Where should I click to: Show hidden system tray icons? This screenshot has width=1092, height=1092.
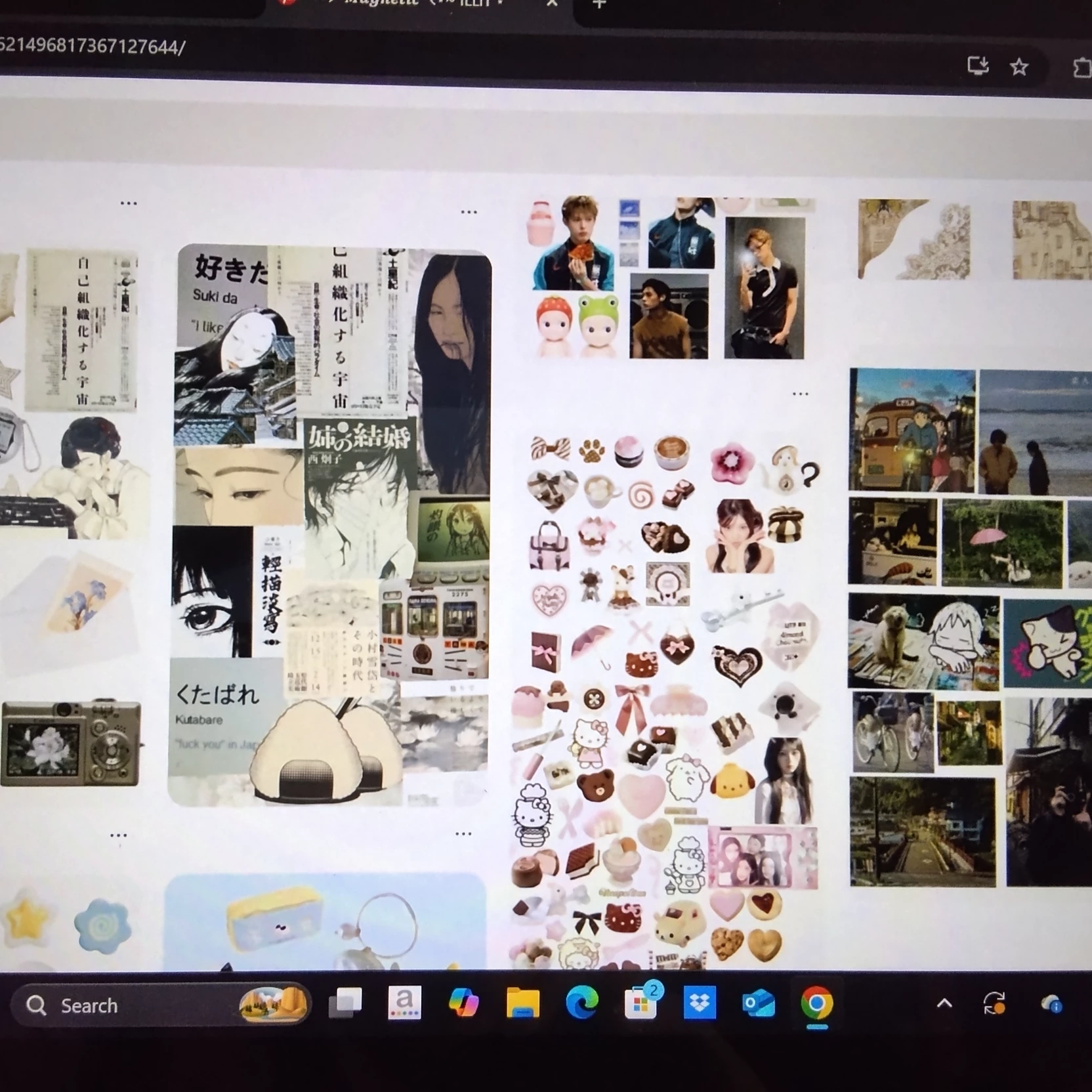click(x=944, y=1003)
